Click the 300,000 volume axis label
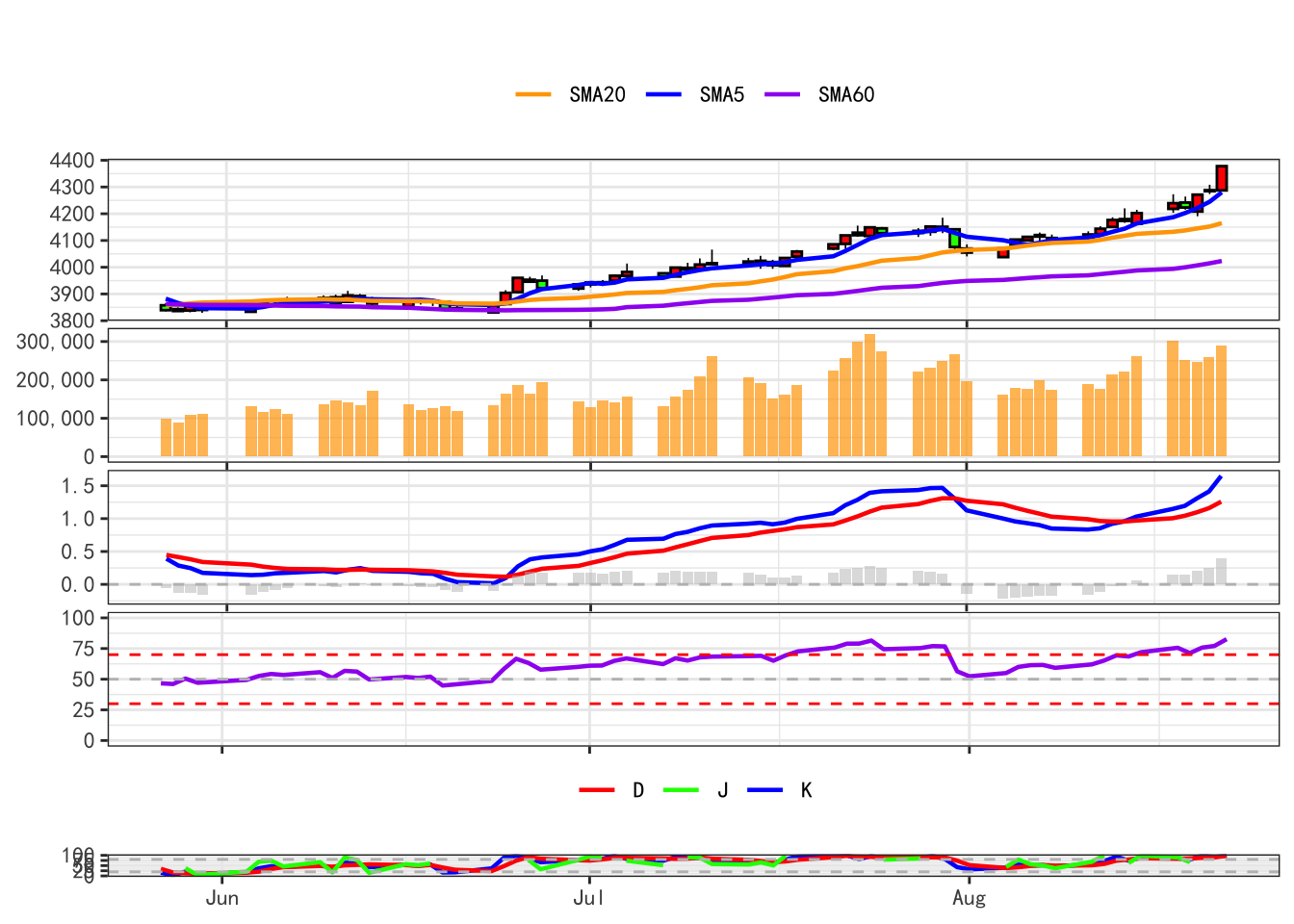Image resolution: width=1294 pixels, height=924 pixels. pos(56,342)
